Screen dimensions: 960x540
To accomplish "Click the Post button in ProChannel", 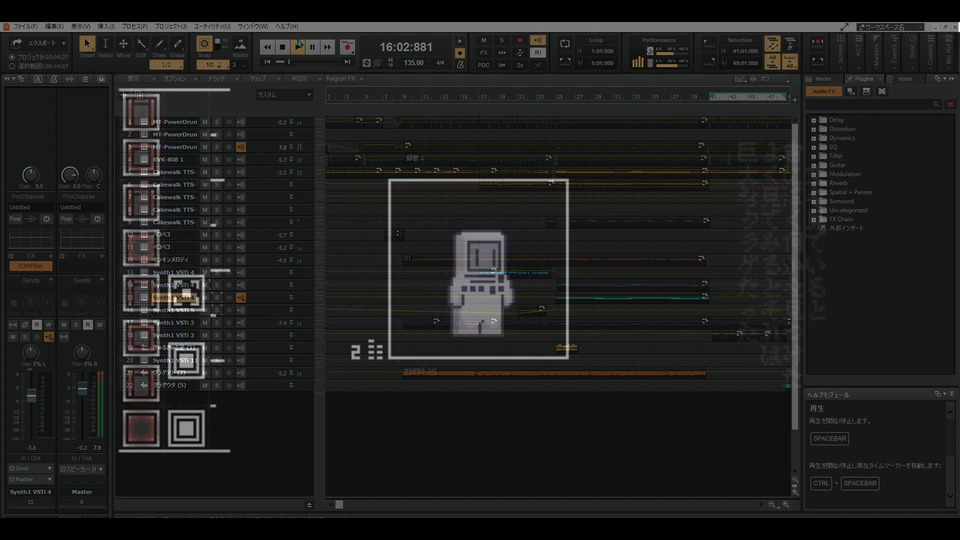I will [15, 219].
